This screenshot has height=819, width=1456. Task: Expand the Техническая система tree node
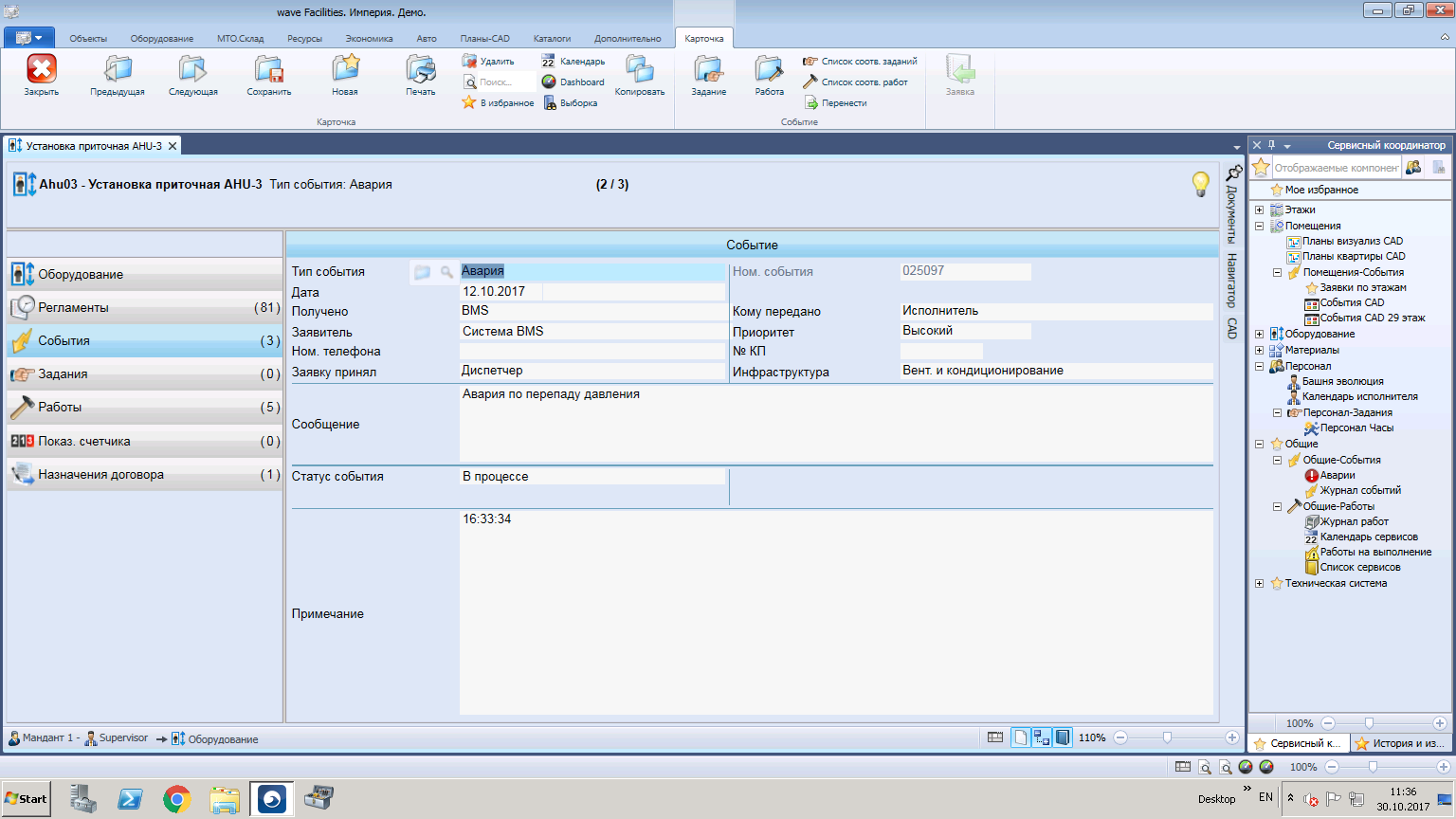pos(1259,583)
